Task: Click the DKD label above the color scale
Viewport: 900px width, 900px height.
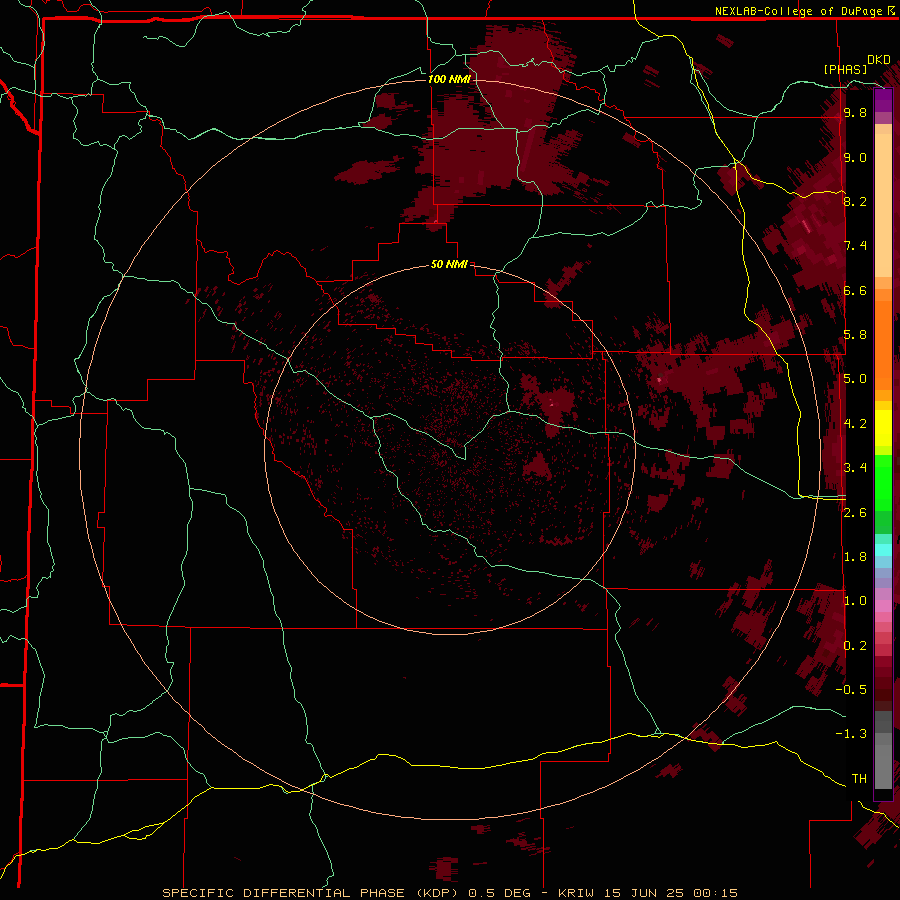Action: (x=878, y=59)
